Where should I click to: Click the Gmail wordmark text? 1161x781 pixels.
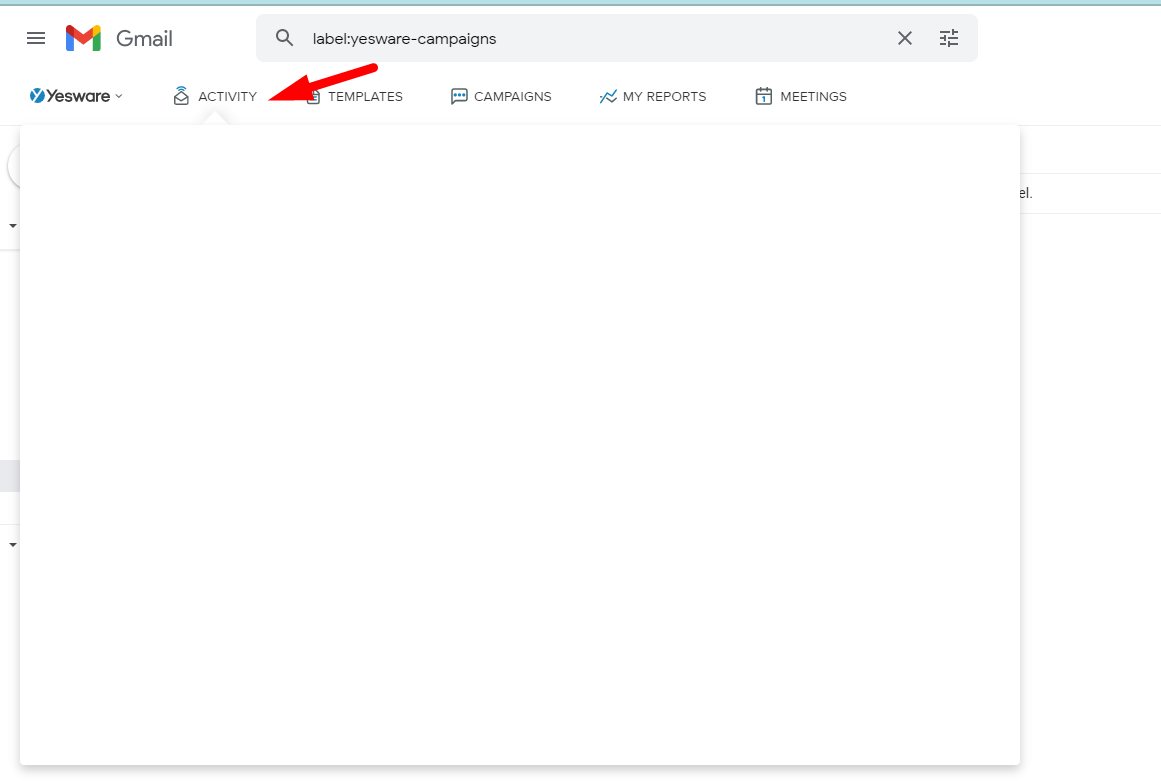(144, 38)
